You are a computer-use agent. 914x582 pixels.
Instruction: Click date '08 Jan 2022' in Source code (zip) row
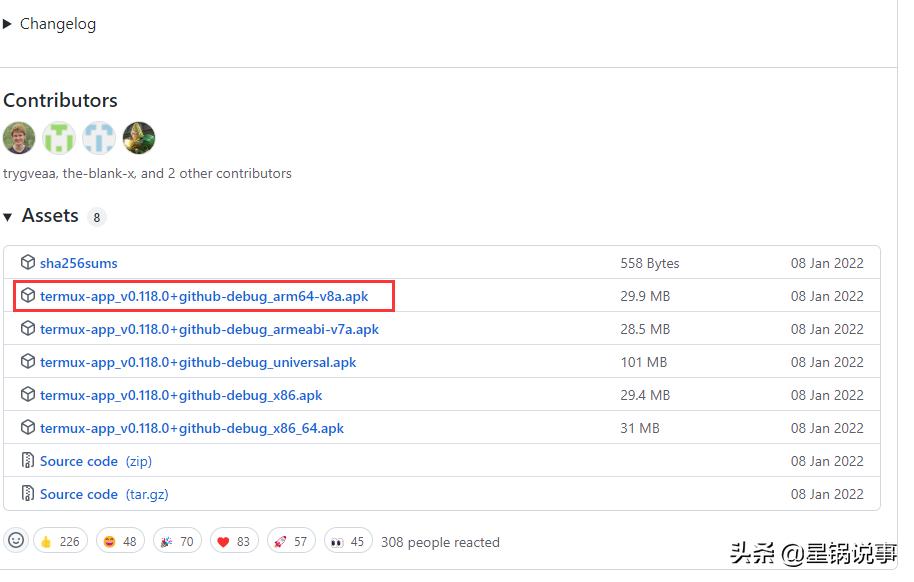827,461
